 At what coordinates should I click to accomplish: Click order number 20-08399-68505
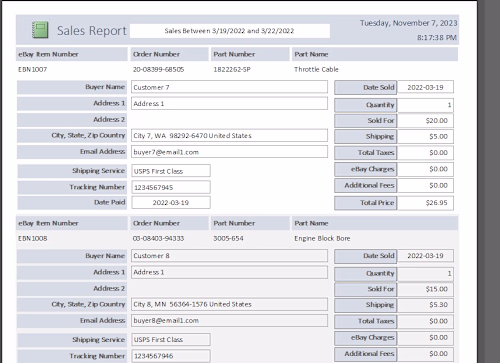(158, 69)
